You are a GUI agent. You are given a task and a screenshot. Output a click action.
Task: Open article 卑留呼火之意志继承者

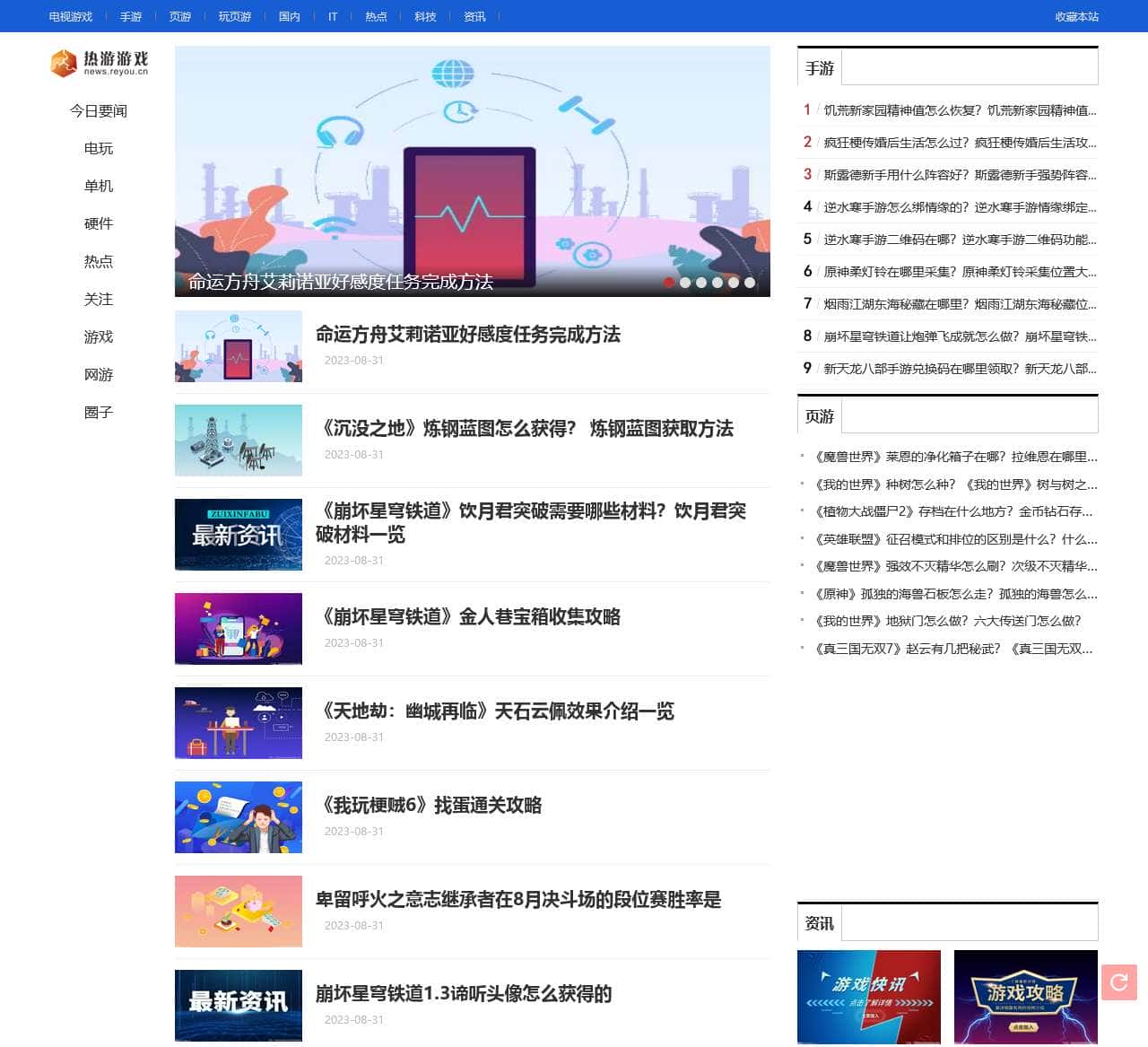[x=518, y=900]
